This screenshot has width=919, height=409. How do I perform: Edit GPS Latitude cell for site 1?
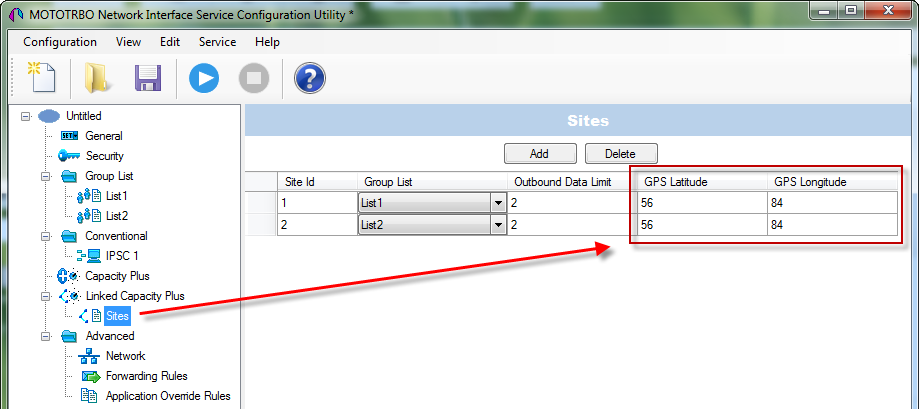[x=702, y=203]
